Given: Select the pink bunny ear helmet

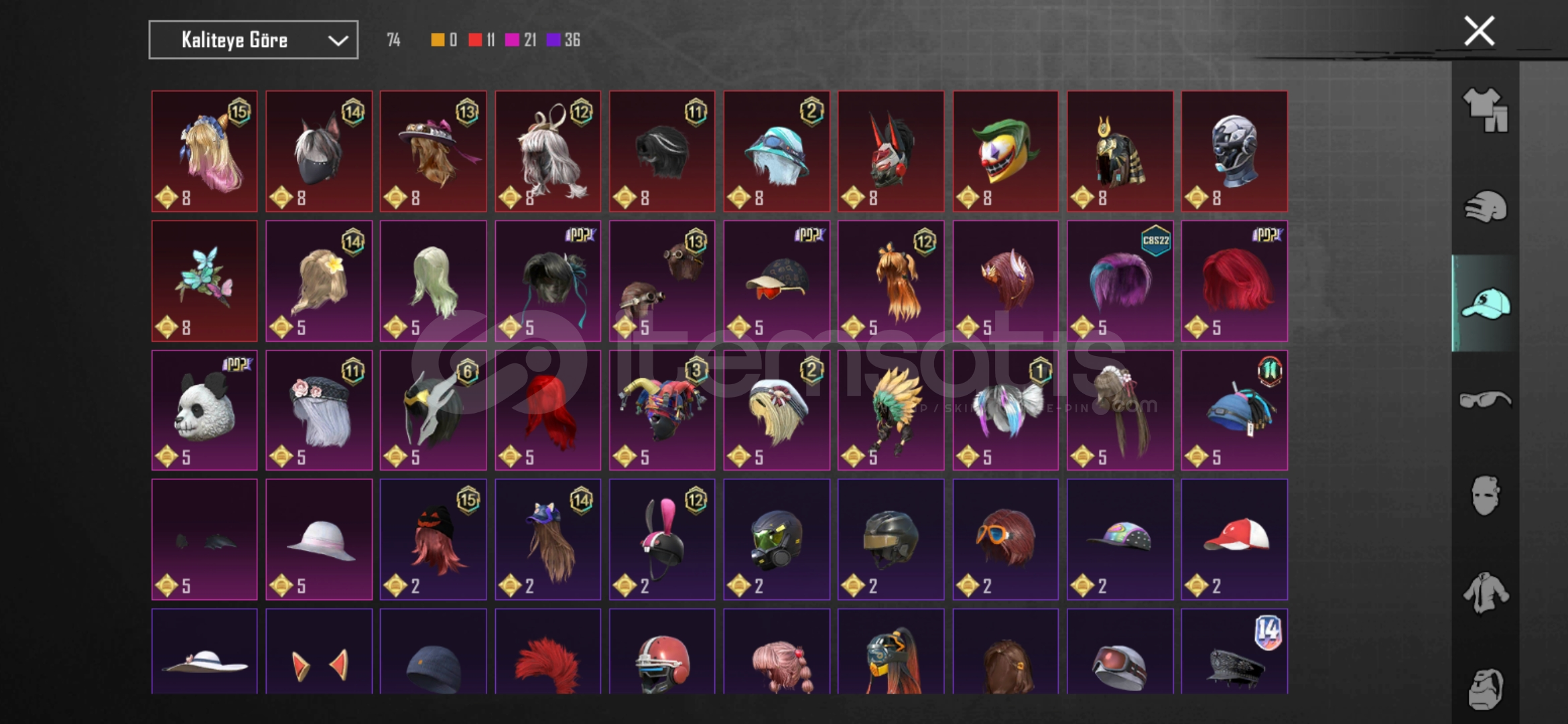Looking at the screenshot, I should [662, 539].
